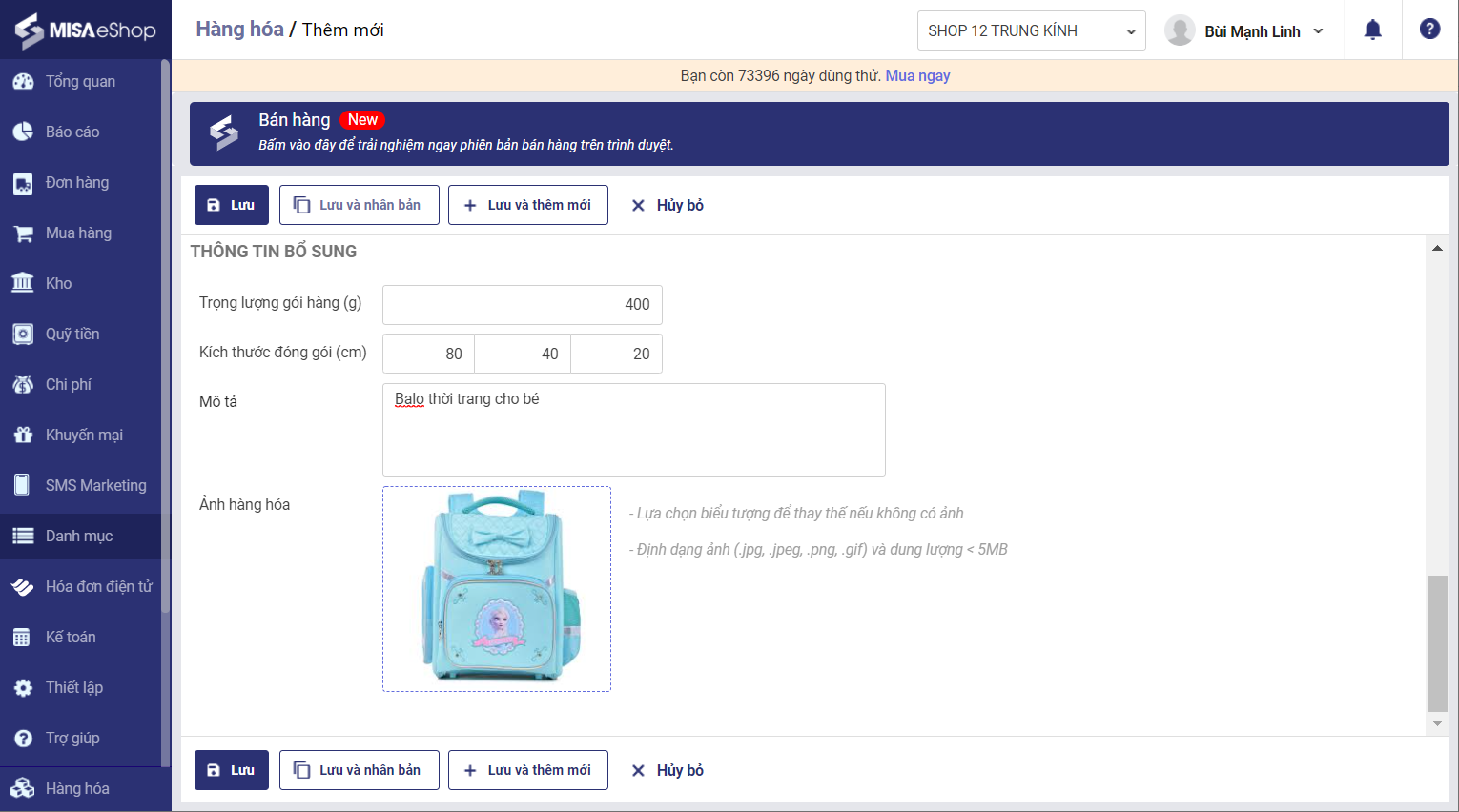Click top Hủy bỏ button
Viewport: 1459px width, 812px height.
668,205
